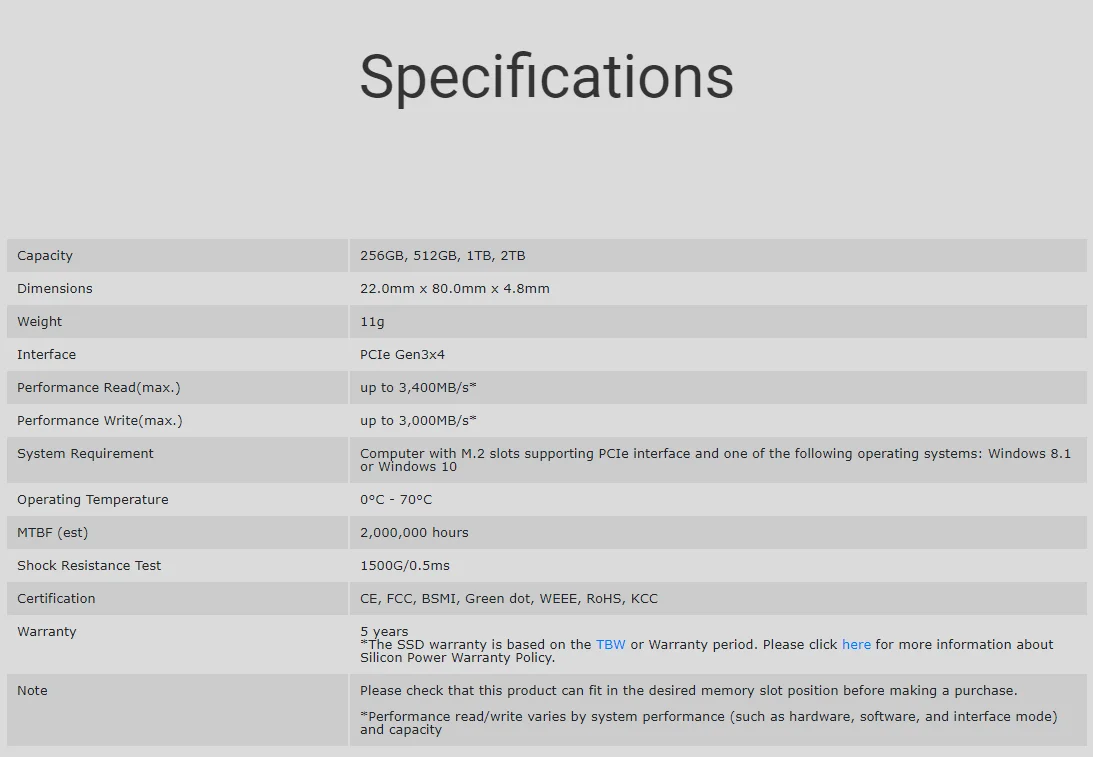Select the PCIe Gen3x4 value text
Screen dimensions: 1093x757
[402, 355]
